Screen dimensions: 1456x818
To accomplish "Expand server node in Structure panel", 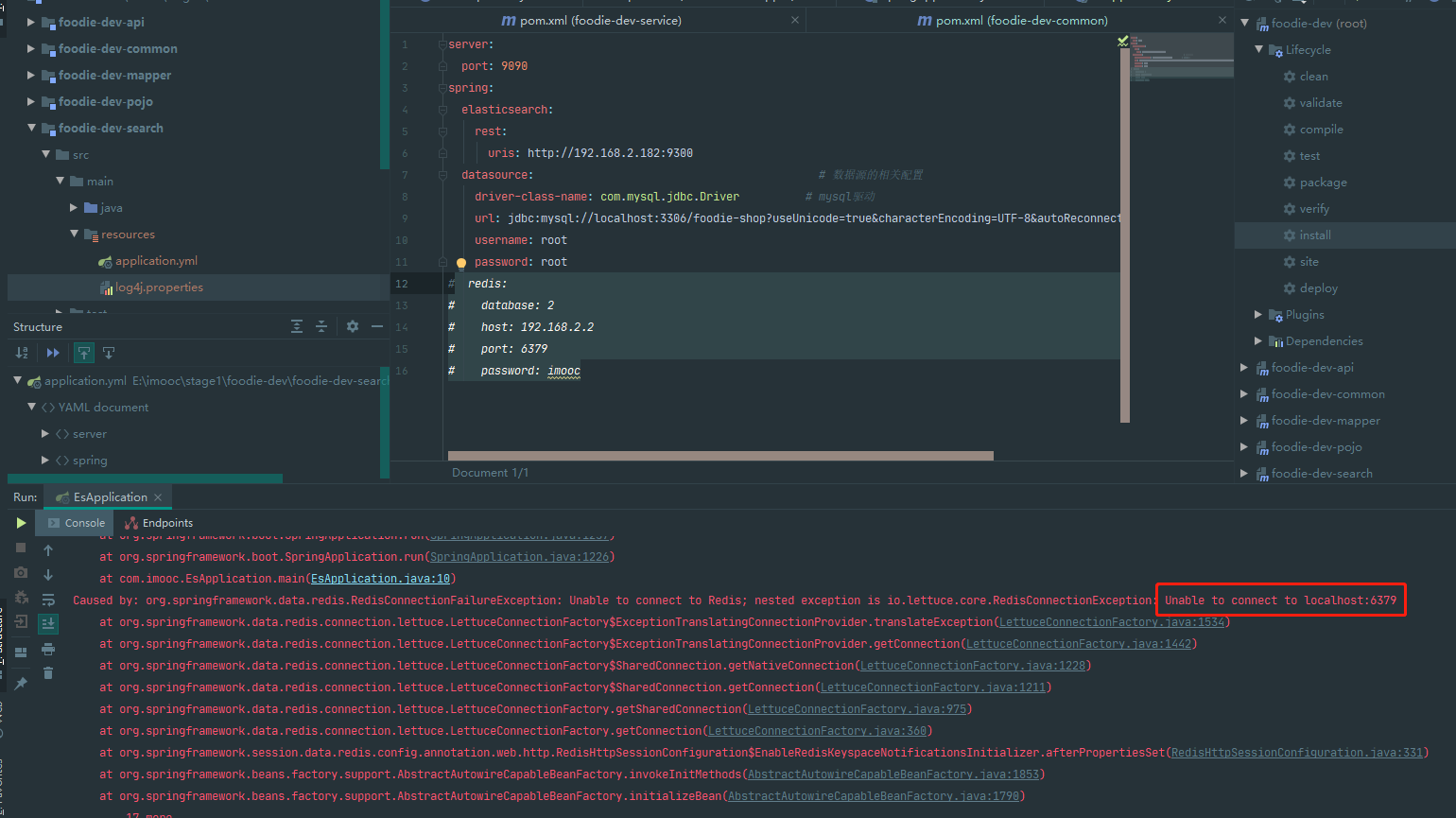I will (45, 434).
